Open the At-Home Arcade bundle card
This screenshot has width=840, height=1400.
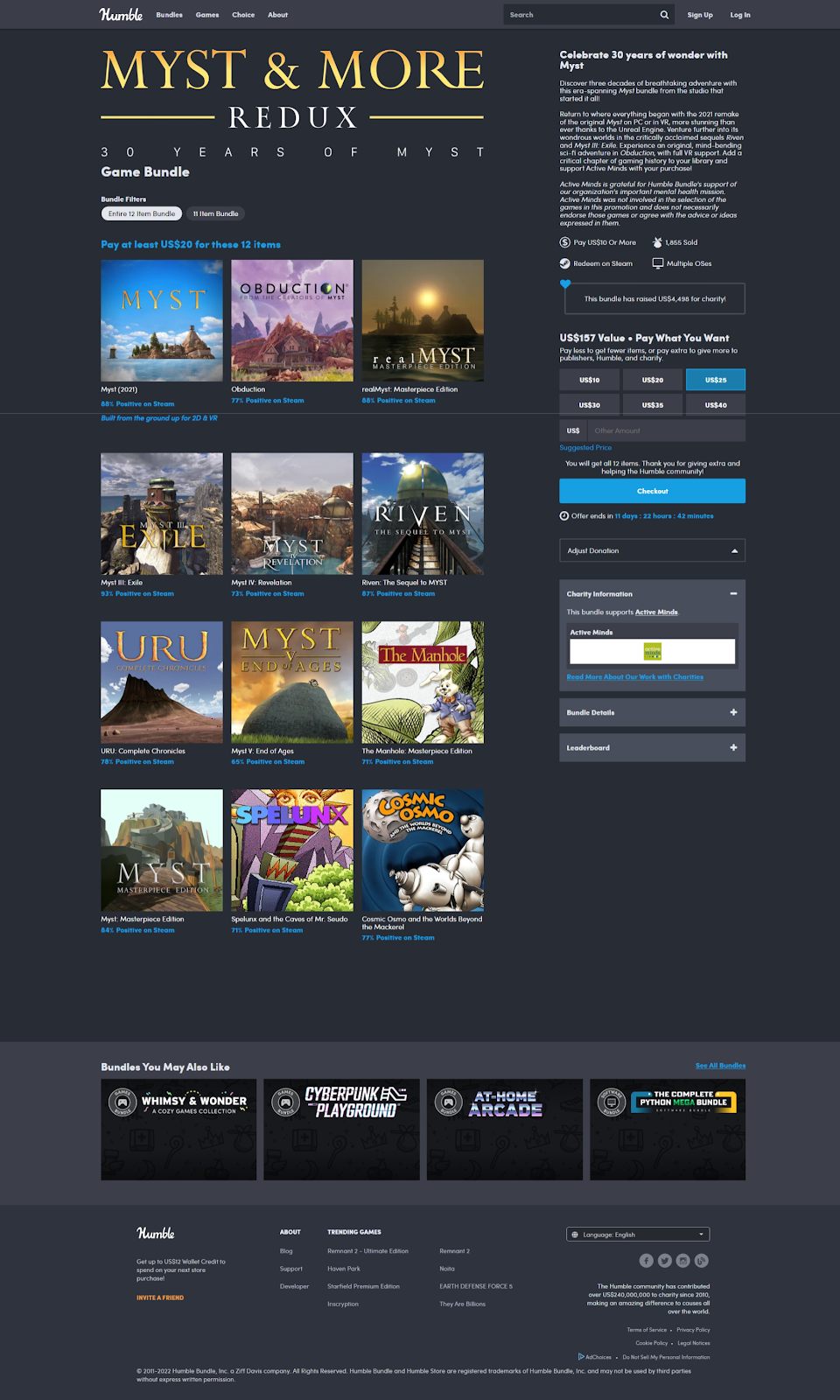tap(505, 1130)
